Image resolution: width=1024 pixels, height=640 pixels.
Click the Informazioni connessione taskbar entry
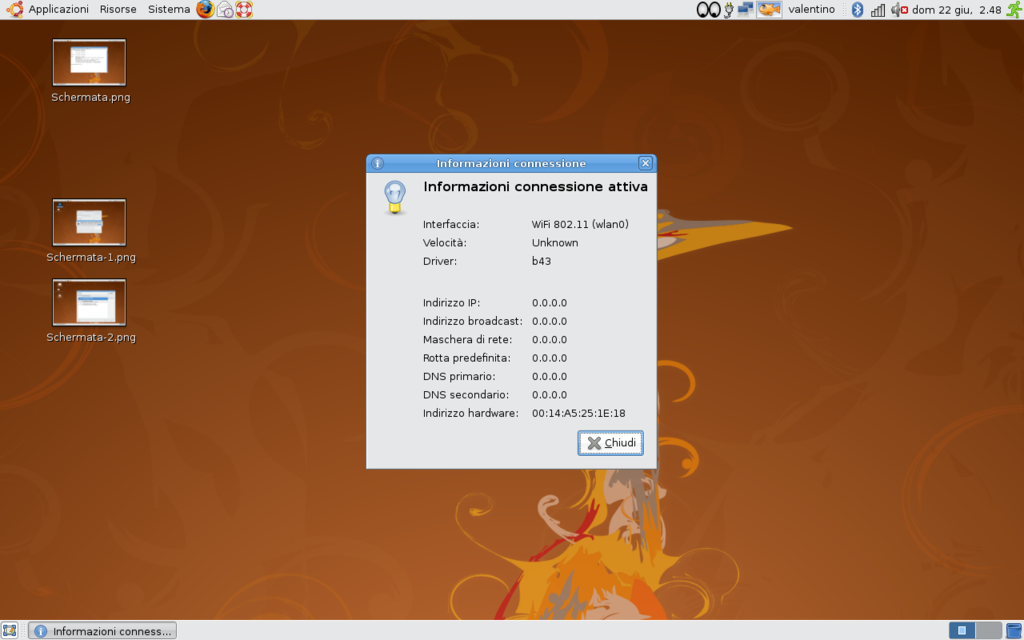103,631
